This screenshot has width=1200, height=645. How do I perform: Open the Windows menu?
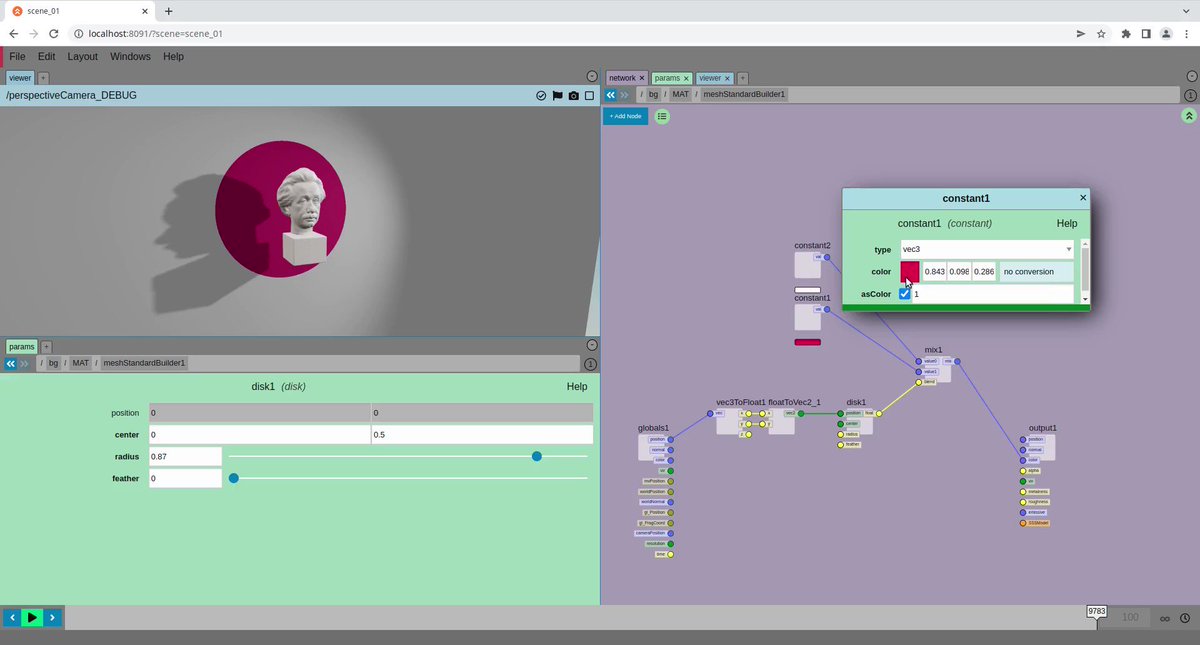point(130,57)
